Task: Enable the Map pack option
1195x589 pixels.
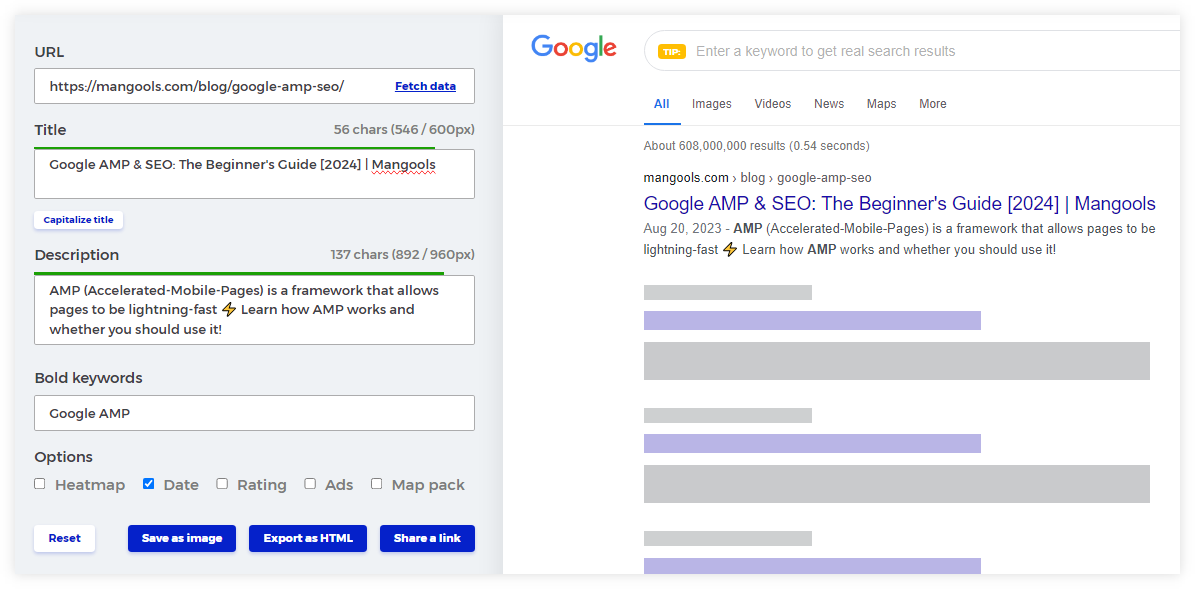Action: pyautogui.click(x=376, y=483)
